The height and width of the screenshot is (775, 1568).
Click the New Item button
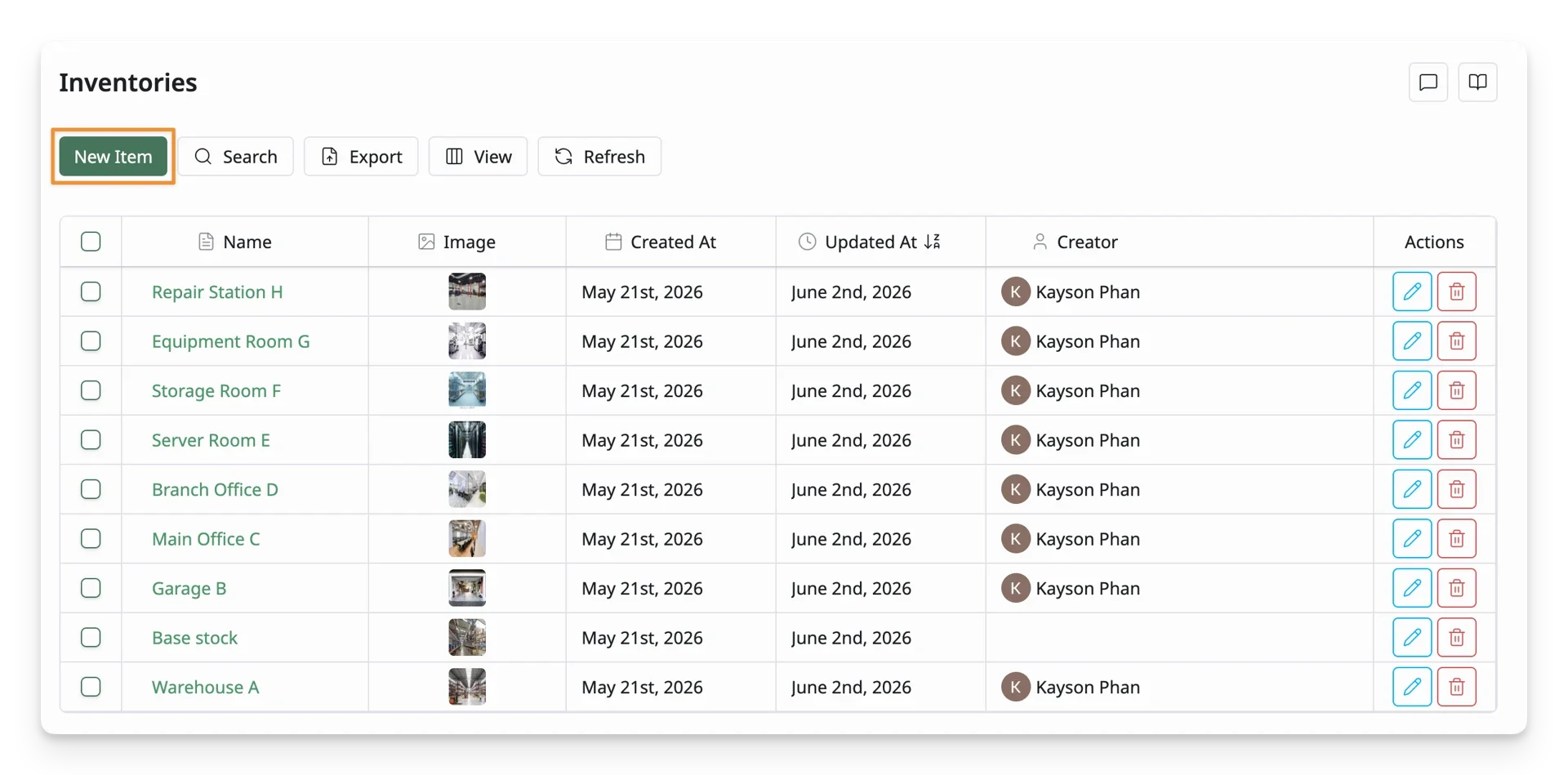click(x=113, y=156)
